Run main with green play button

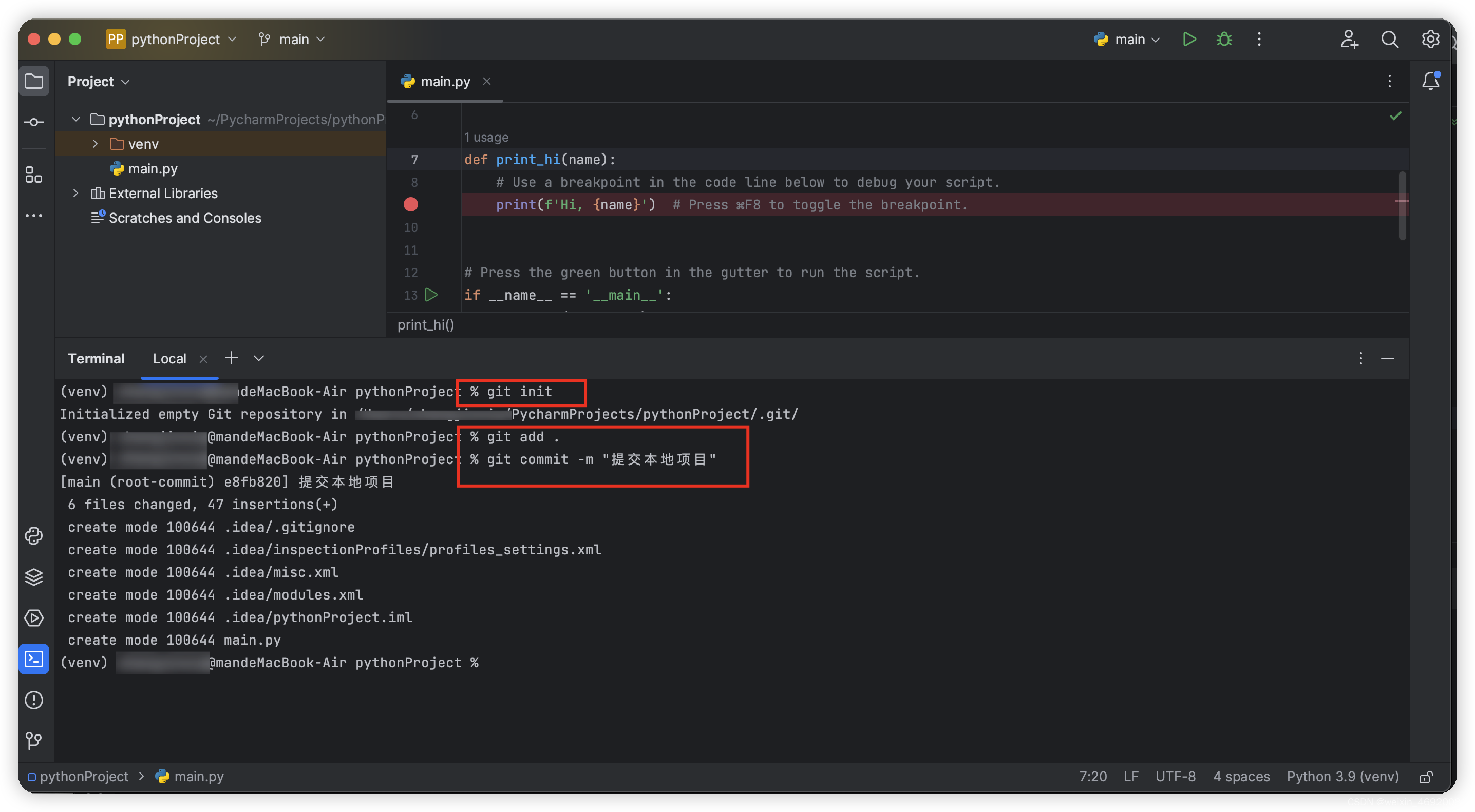[x=1189, y=39]
